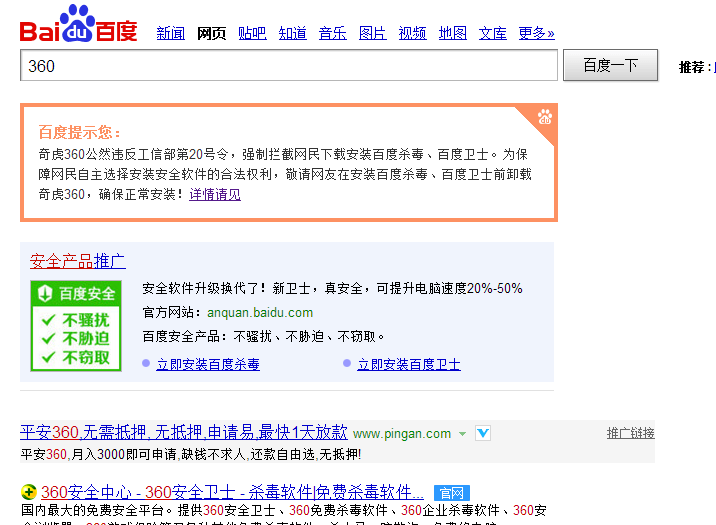The image size is (716, 525).
Task: Click the search box containing 360
Action: (289, 65)
